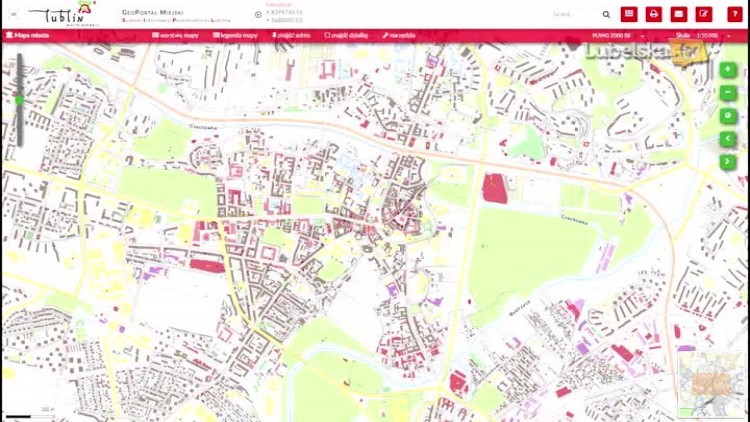The image size is (750, 422).
Task: Go to previous map view arrow
Action: (728, 139)
